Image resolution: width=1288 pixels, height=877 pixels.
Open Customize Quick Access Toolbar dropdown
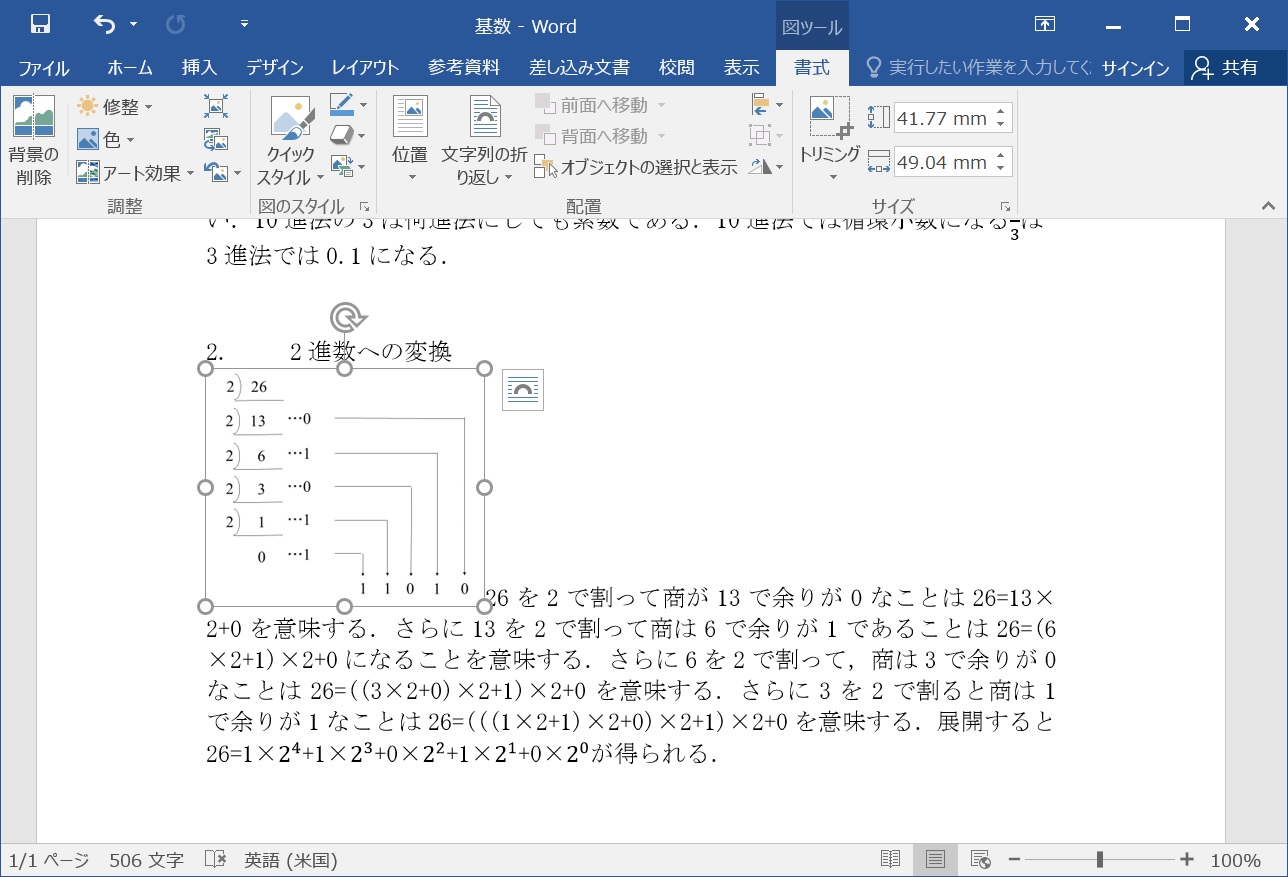coord(245,24)
